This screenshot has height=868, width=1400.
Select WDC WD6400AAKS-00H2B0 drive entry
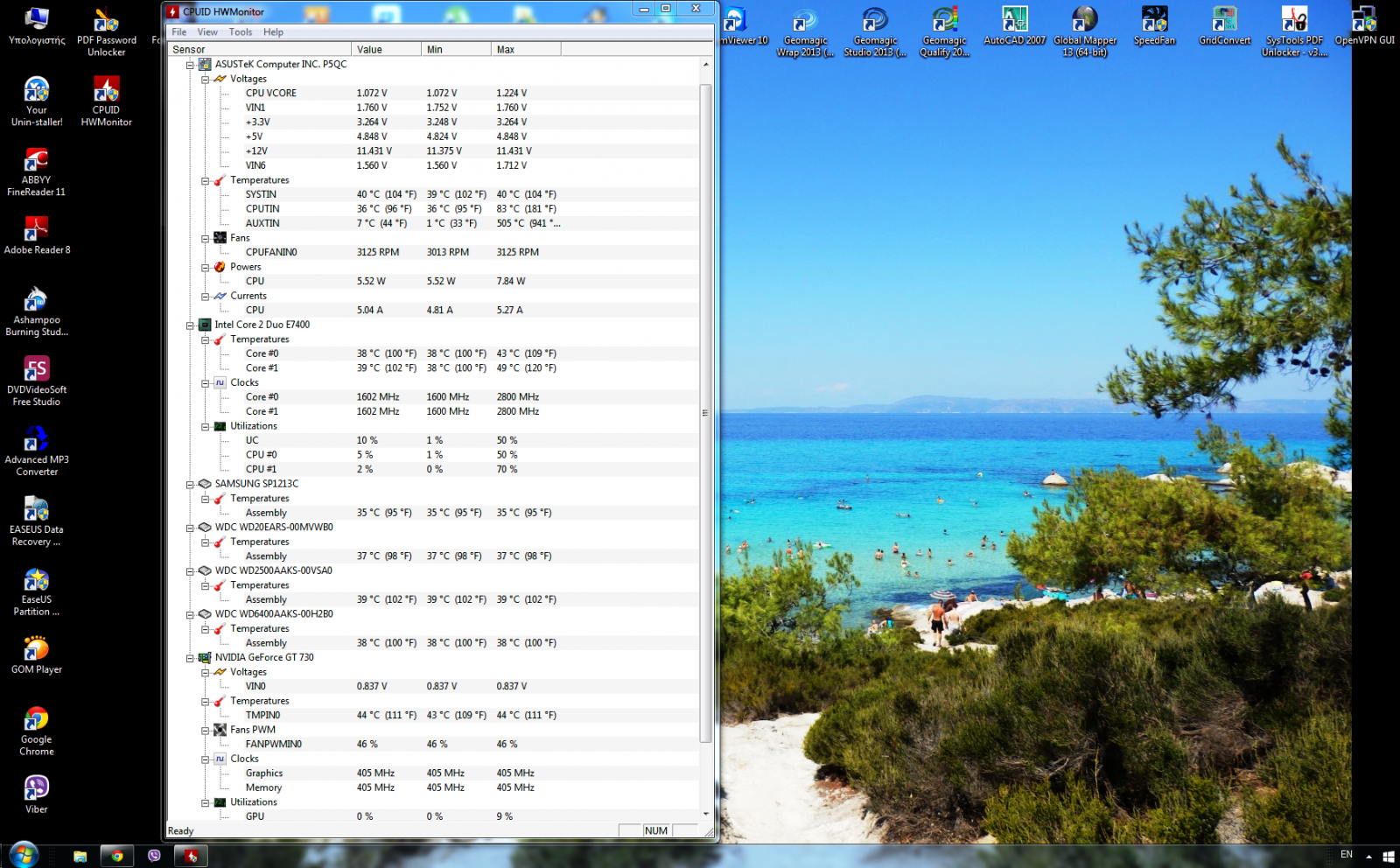[274, 614]
